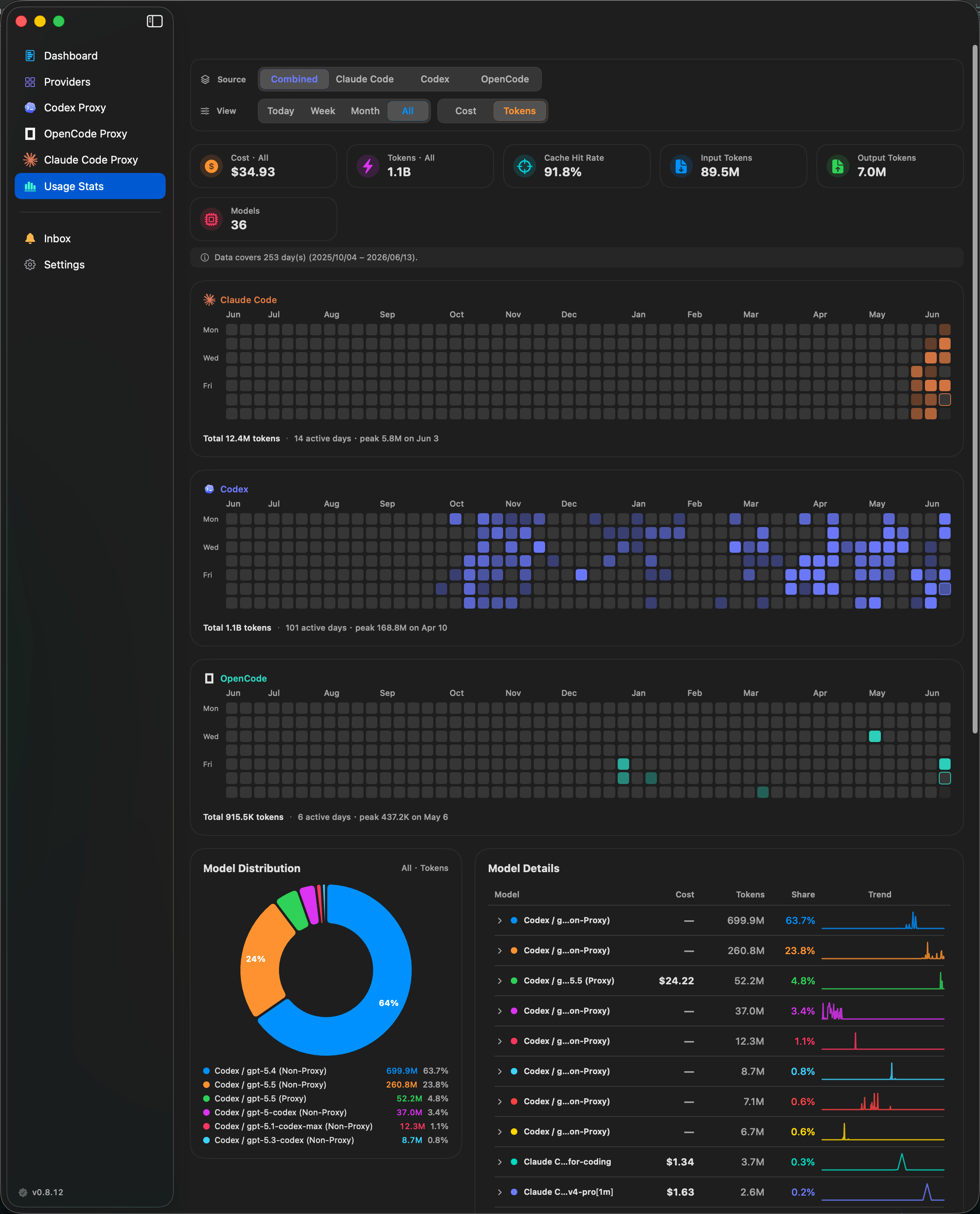Viewport: 980px width, 1214px height.
Task: Click the Usage Stats bar chart icon
Action: 30,186
